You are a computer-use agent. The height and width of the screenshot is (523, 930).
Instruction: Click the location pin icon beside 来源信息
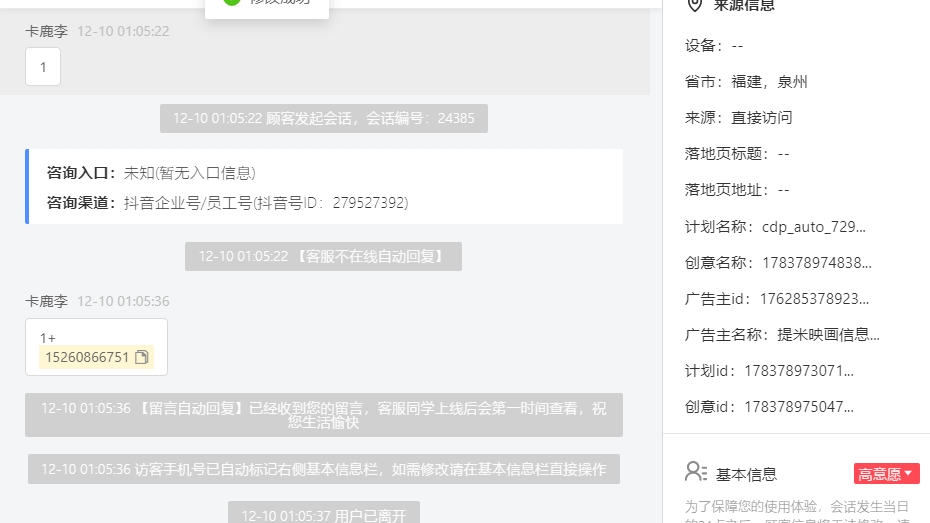click(695, 5)
